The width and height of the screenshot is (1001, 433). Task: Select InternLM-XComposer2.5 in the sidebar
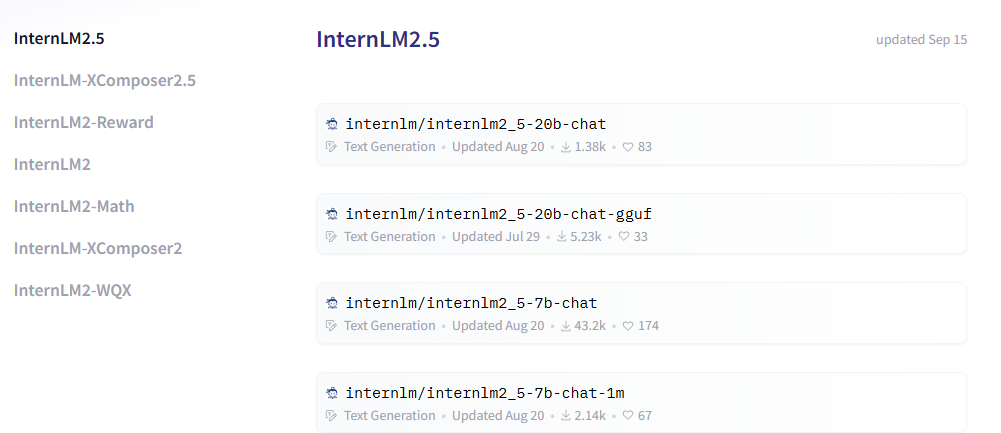[x=104, y=80]
